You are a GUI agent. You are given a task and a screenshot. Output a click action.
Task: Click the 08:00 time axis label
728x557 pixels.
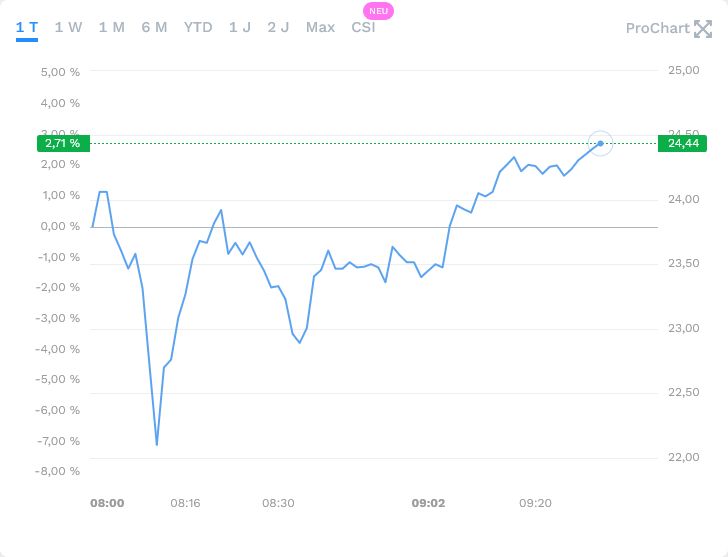tap(107, 503)
